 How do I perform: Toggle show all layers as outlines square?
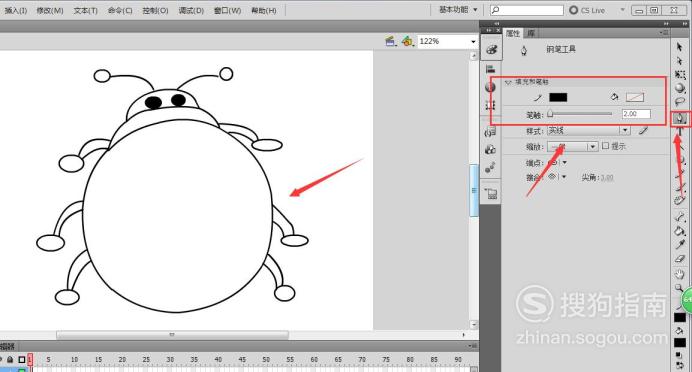[22, 360]
